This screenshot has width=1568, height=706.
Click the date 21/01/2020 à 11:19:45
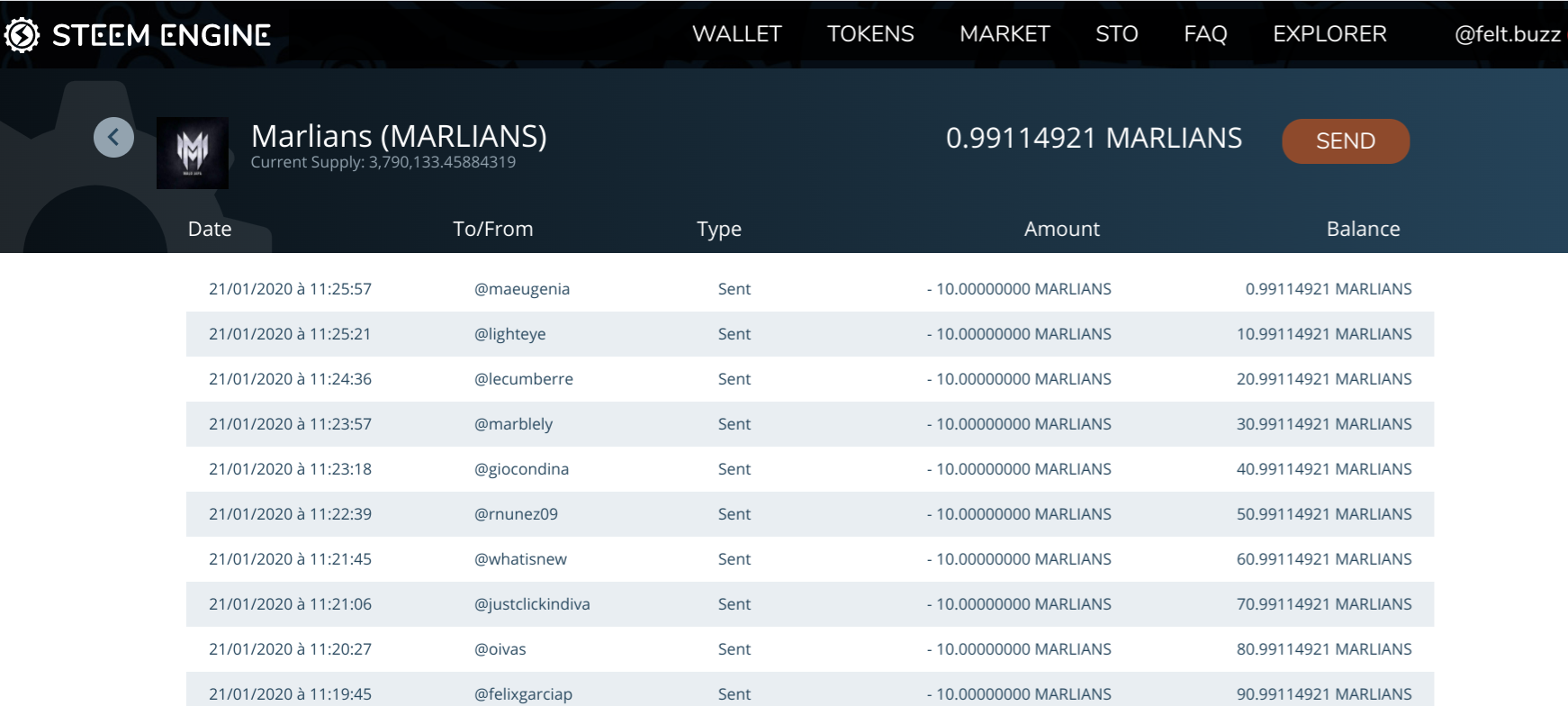point(291,694)
